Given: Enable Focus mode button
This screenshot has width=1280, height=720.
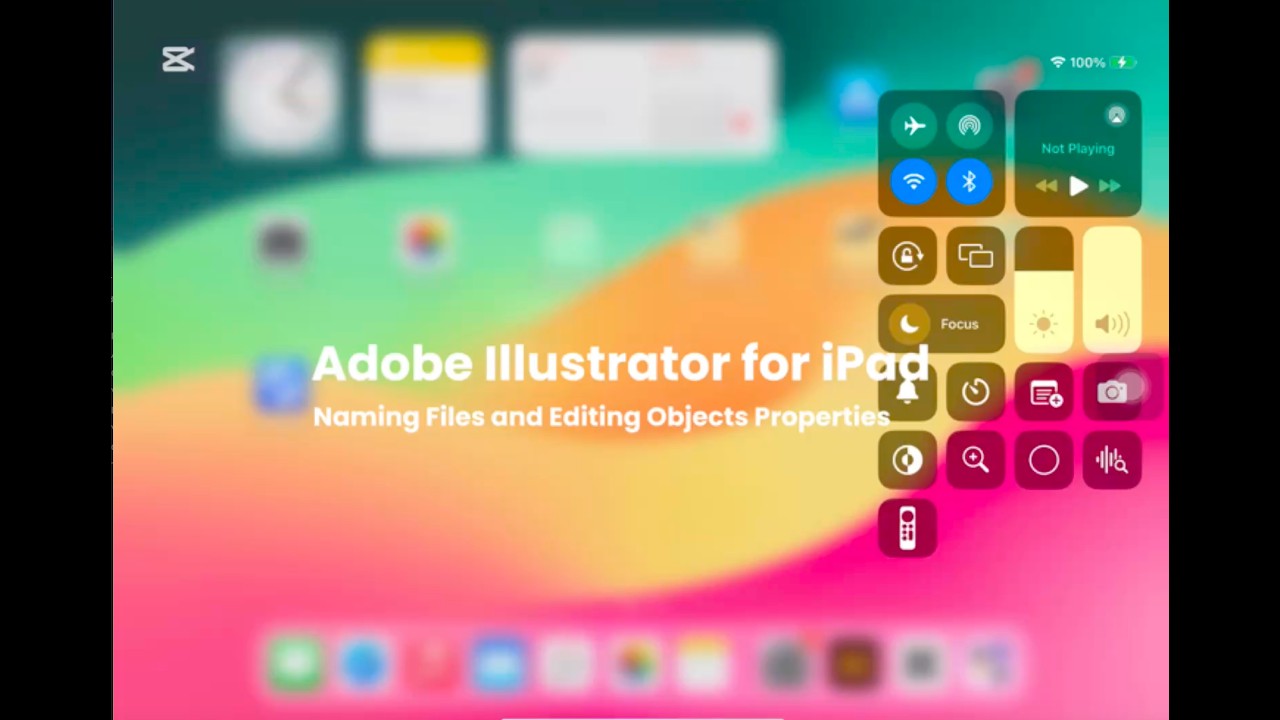Looking at the screenshot, I should point(941,324).
